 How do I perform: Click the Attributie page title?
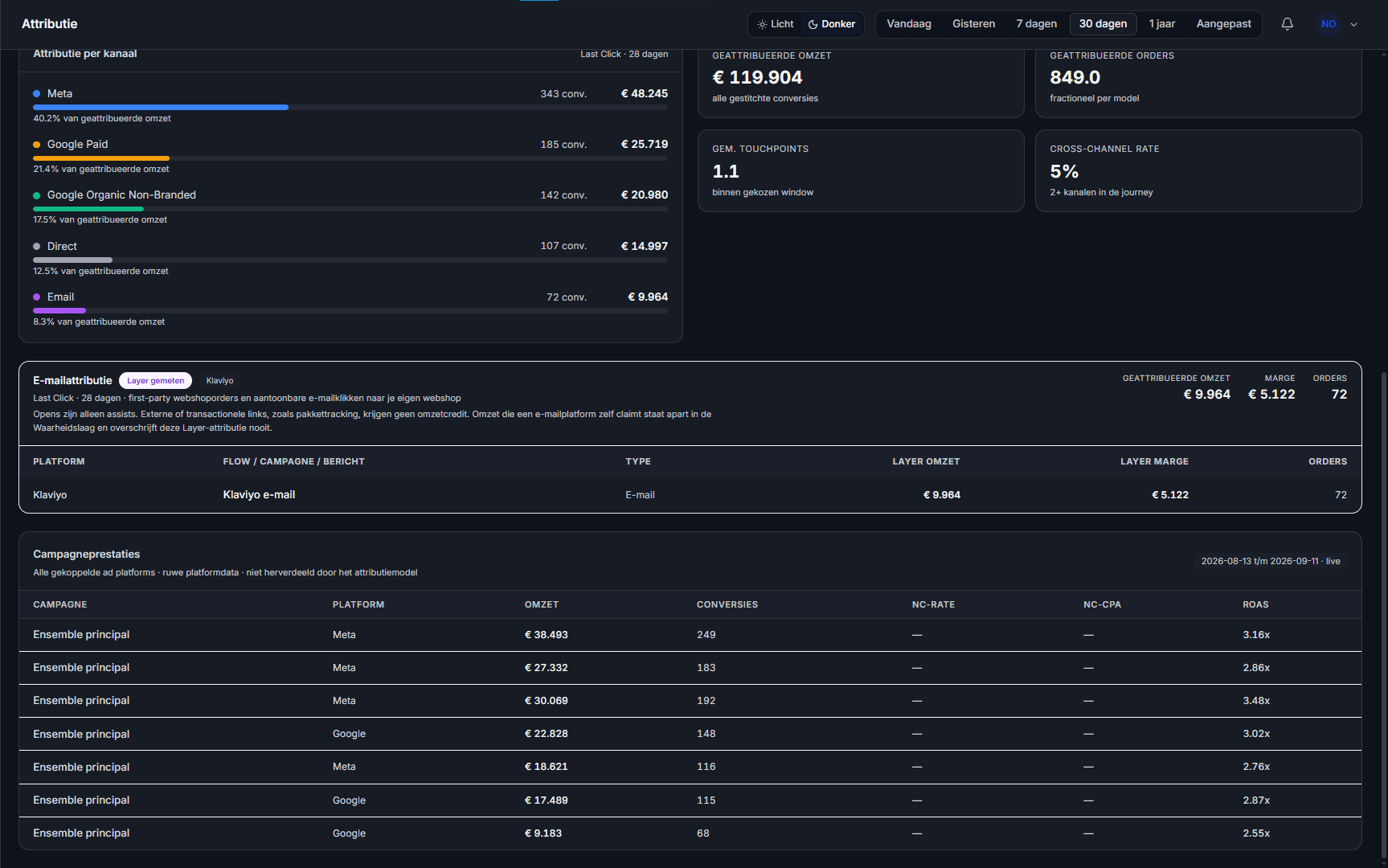[x=50, y=24]
